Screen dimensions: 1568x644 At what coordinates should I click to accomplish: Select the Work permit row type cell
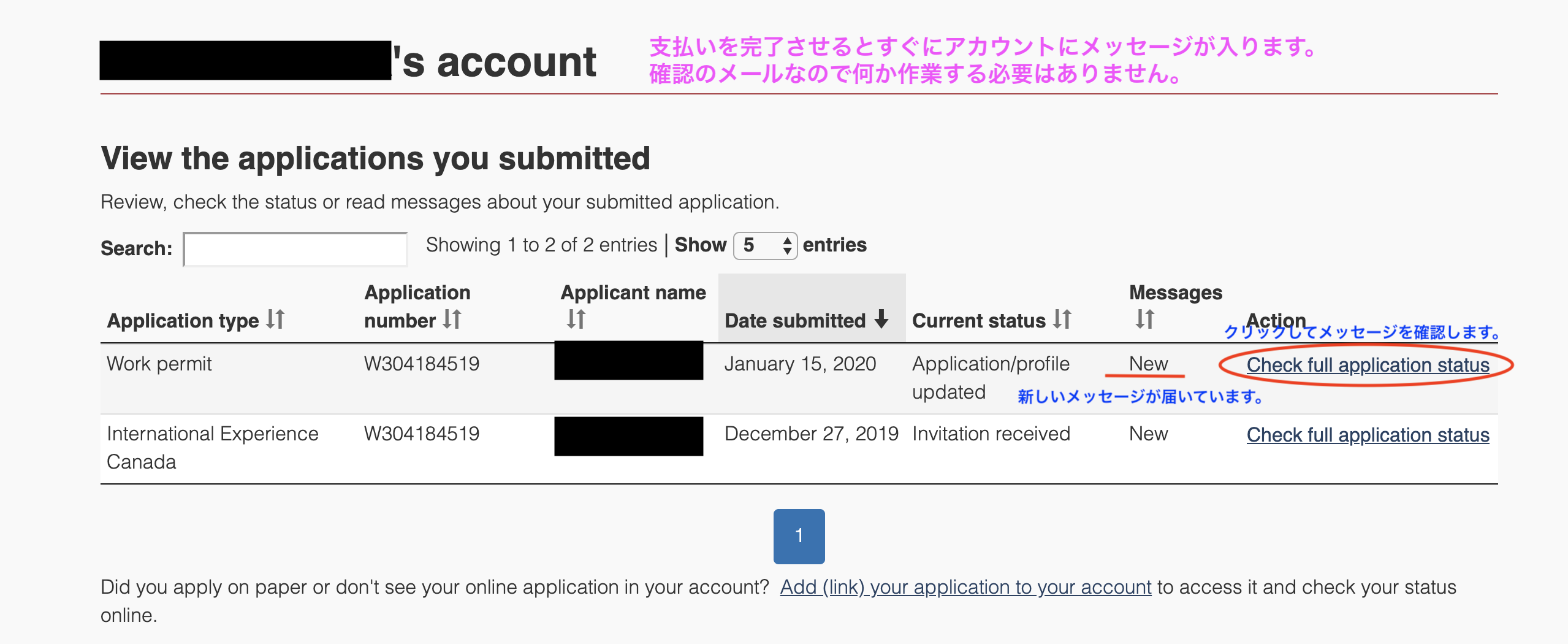(x=159, y=364)
